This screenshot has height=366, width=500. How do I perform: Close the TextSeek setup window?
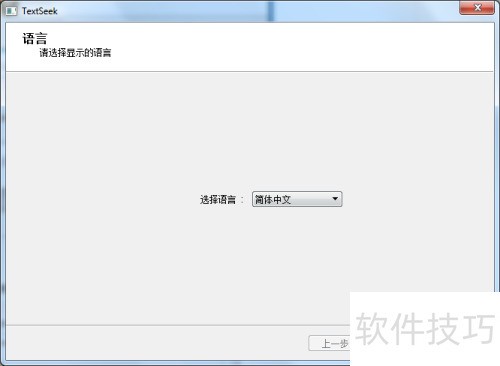[477, 8]
